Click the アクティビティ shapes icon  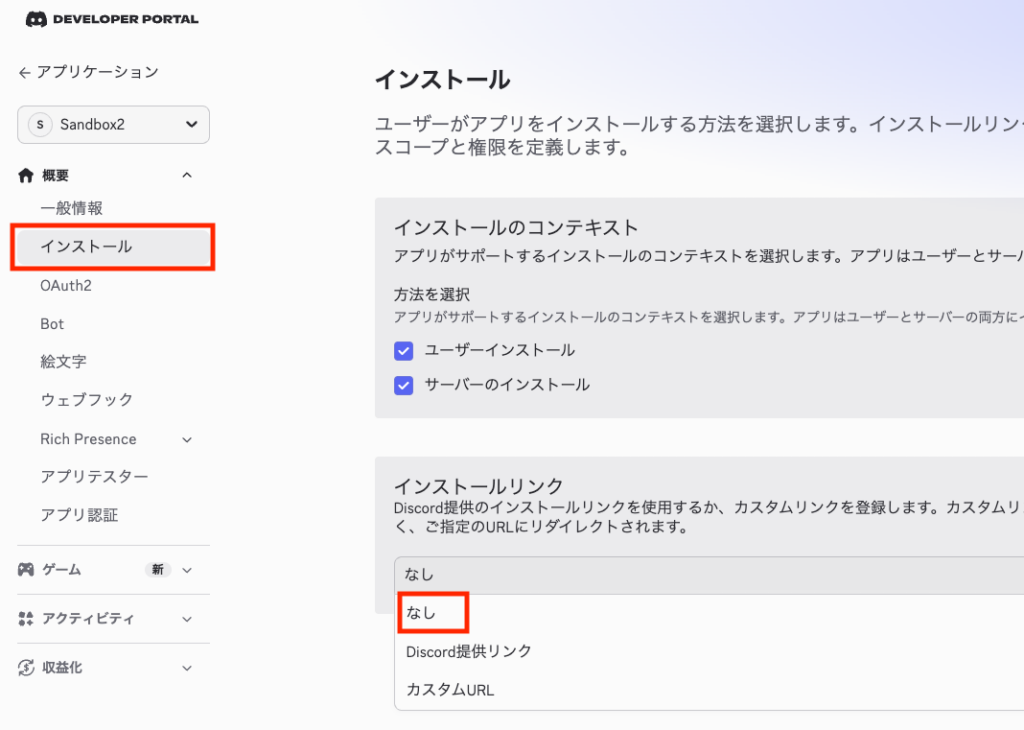pyautogui.click(x=26, y=619)
